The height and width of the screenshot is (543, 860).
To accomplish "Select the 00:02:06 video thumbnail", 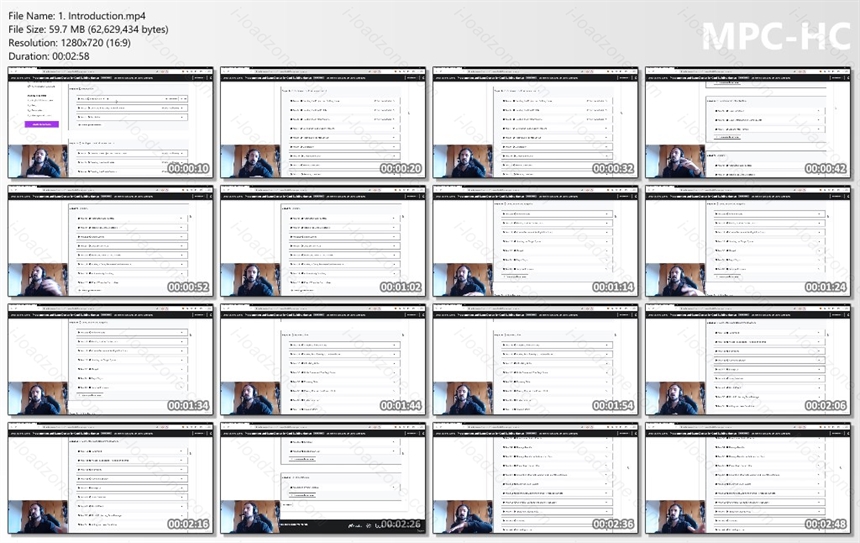I will 748,360.
